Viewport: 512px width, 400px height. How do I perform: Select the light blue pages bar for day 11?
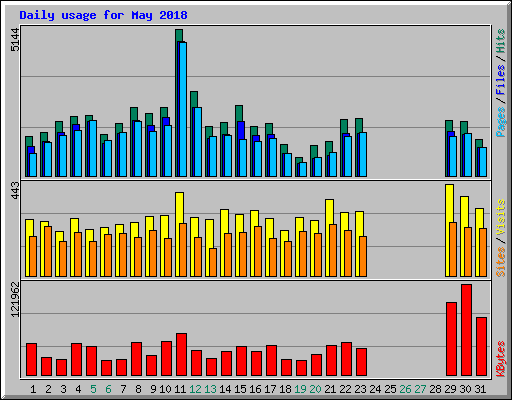pos(183,109)
